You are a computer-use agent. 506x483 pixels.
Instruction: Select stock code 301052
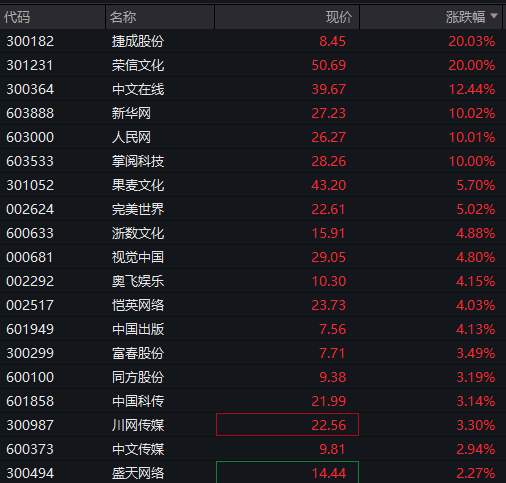click(30, 185)
